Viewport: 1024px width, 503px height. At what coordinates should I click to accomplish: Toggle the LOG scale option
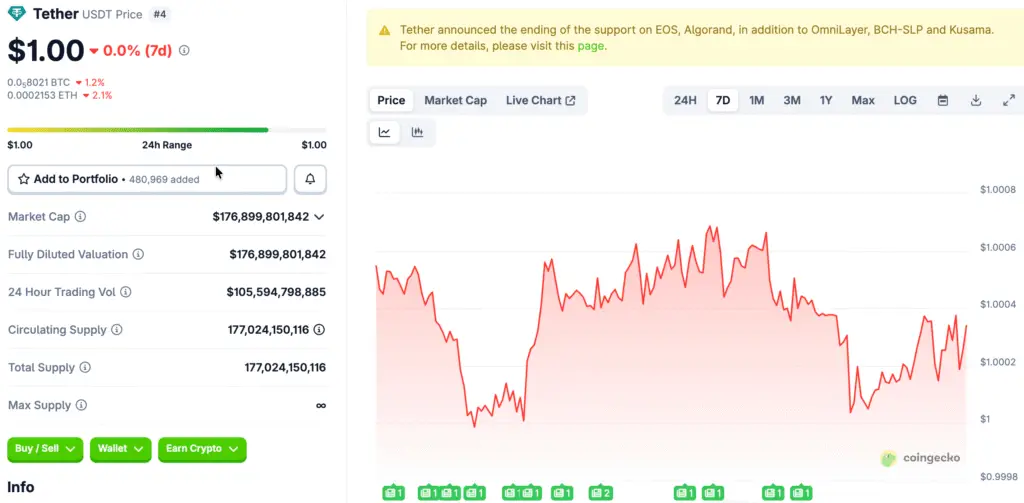(x=904, y=100)
